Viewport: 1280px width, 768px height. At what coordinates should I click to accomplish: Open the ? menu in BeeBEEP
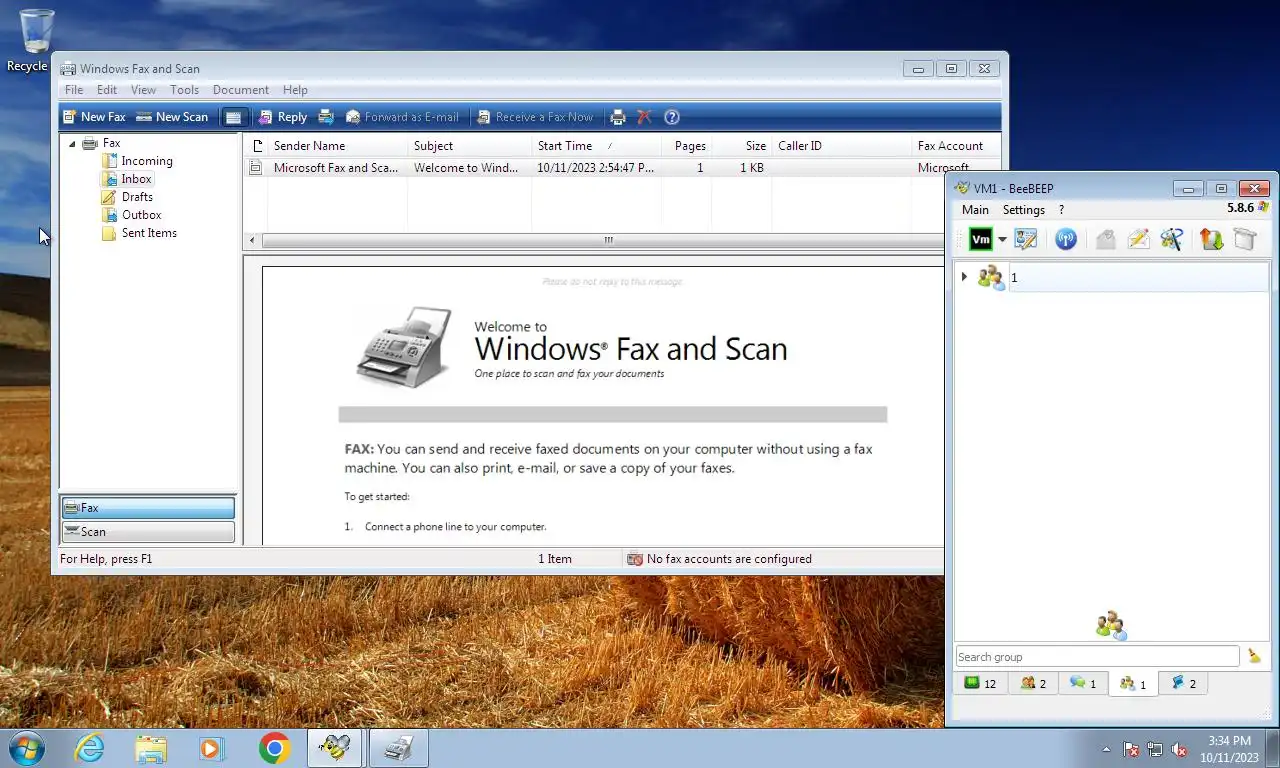tap(1061, 210)
